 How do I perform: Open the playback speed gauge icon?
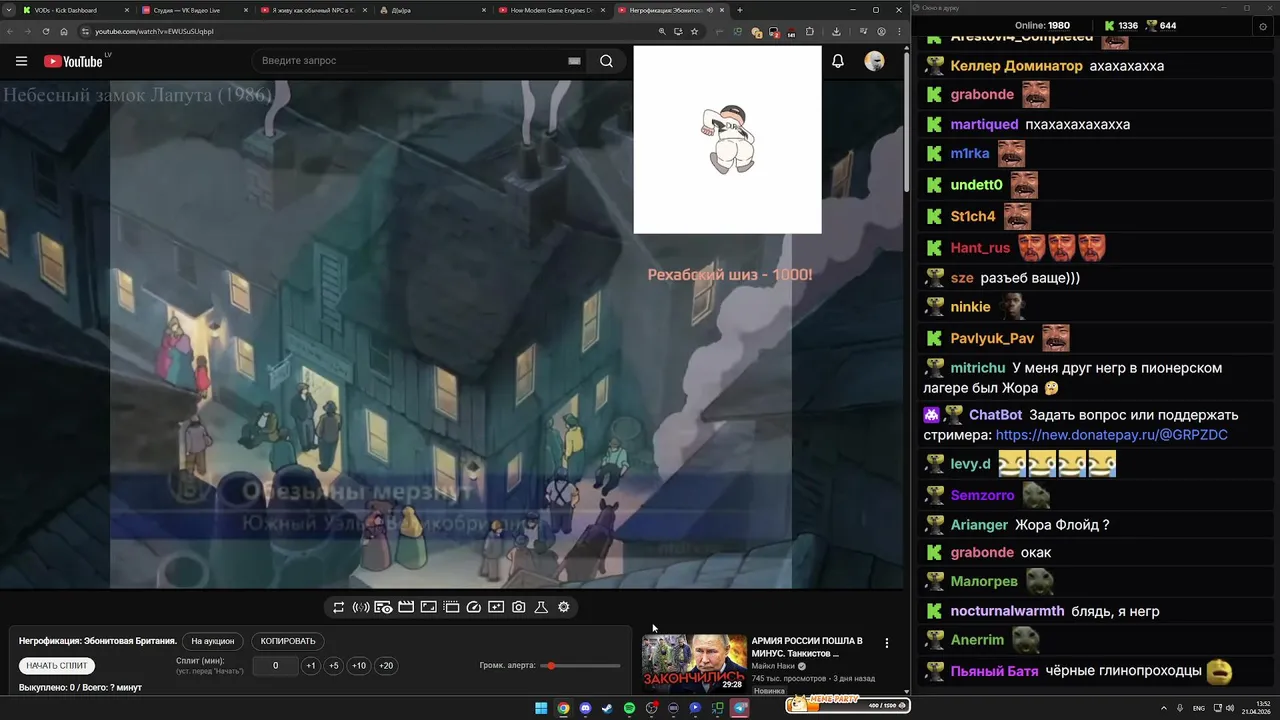pos(474,607)
